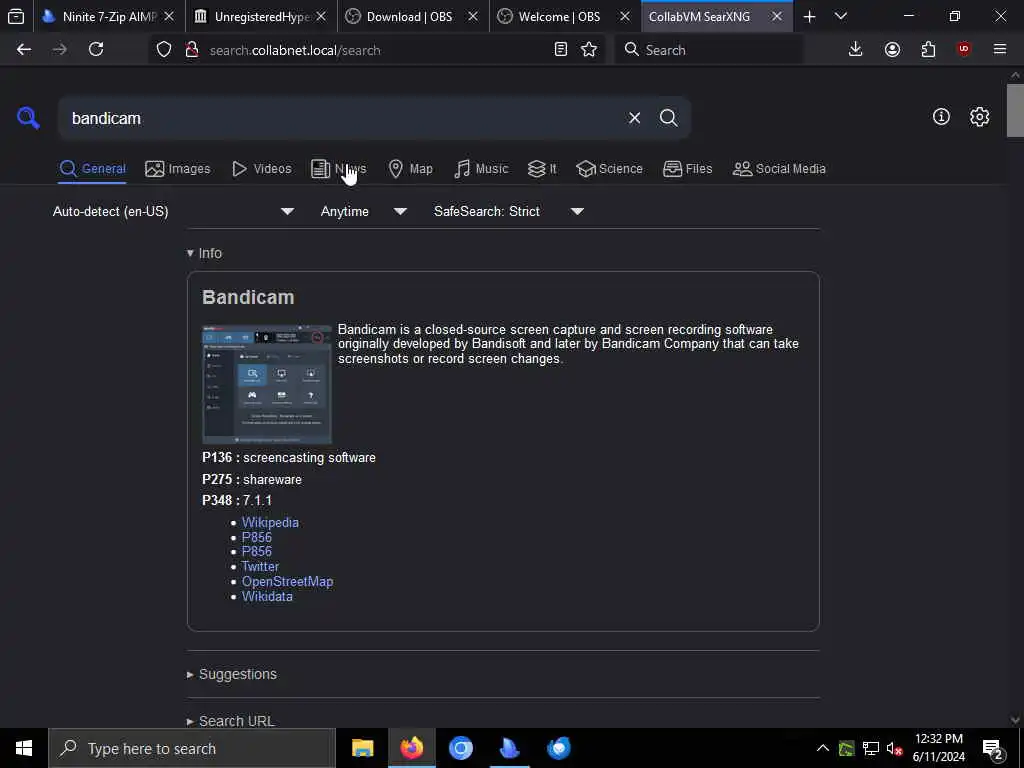Reload the current page
Image resolution: width=1024 pixels, height=768 pixels.
click(x=96, y=50)
